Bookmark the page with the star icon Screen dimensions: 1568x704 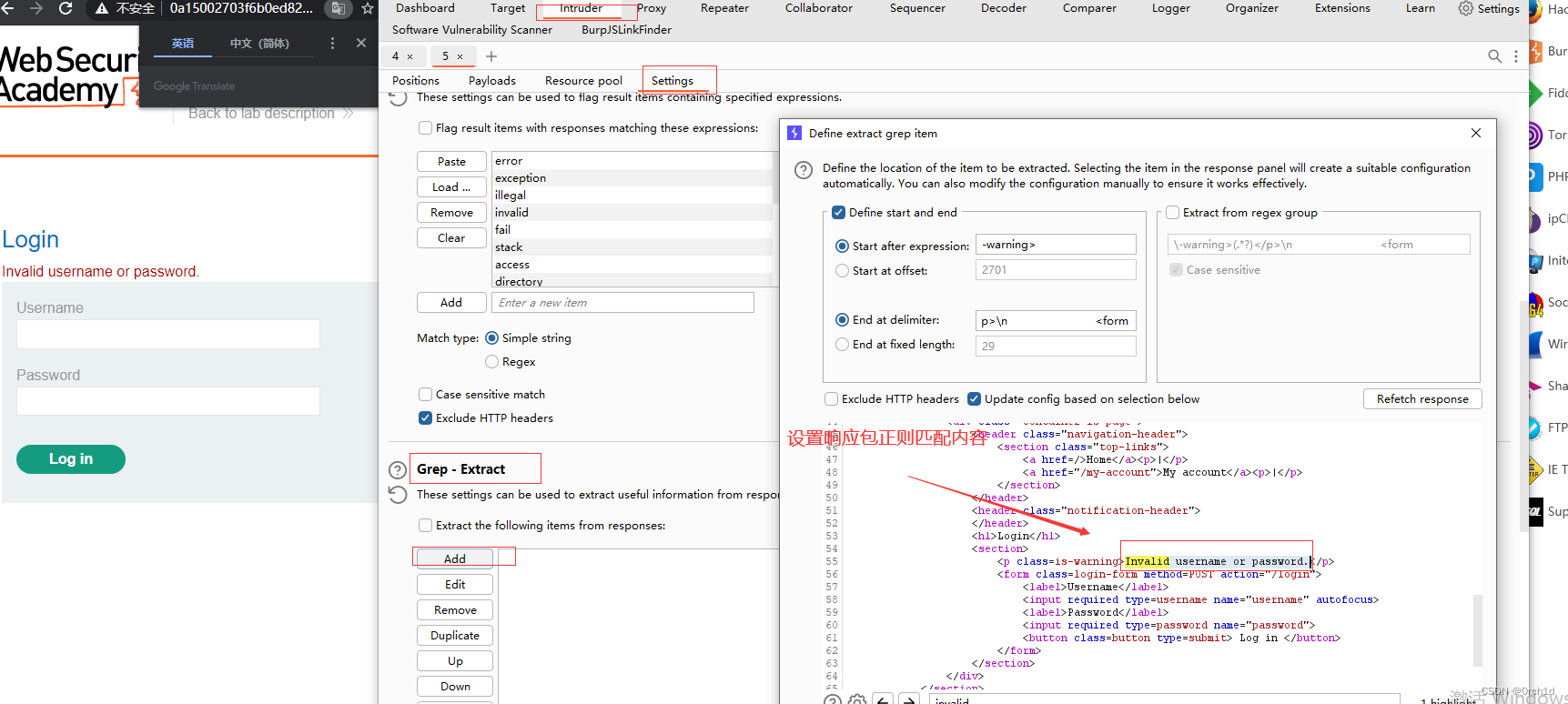coord(368,8)
